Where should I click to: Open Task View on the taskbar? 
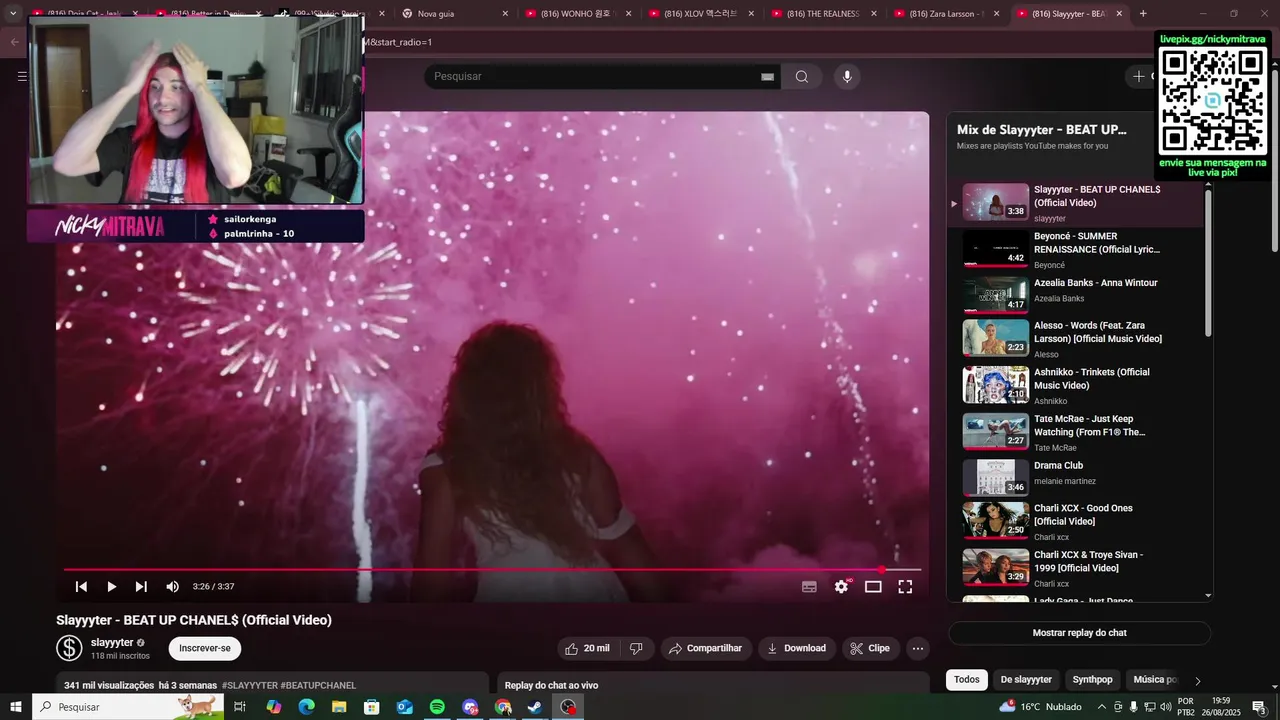(x=240, y=707)
